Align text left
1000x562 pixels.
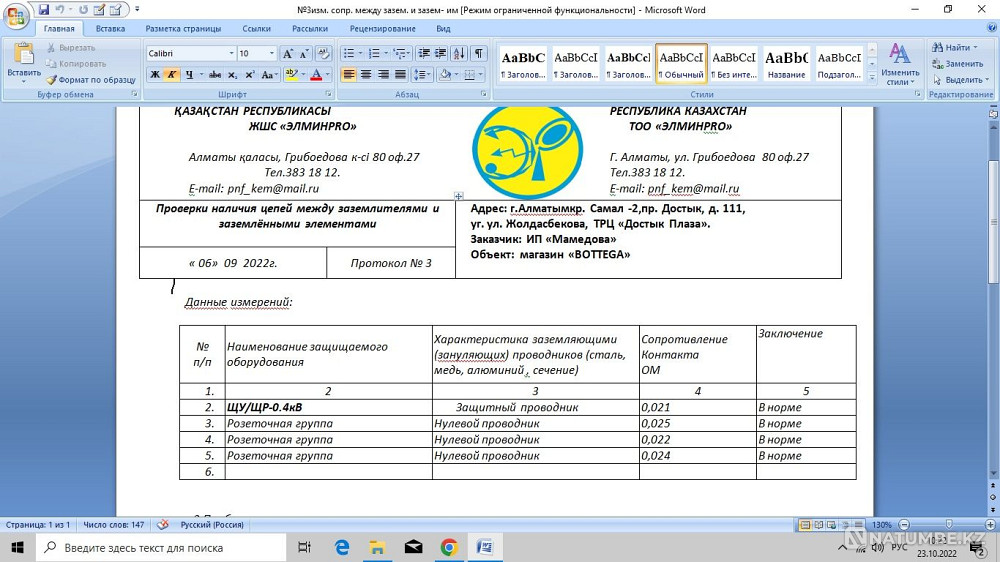click(348, 75)
